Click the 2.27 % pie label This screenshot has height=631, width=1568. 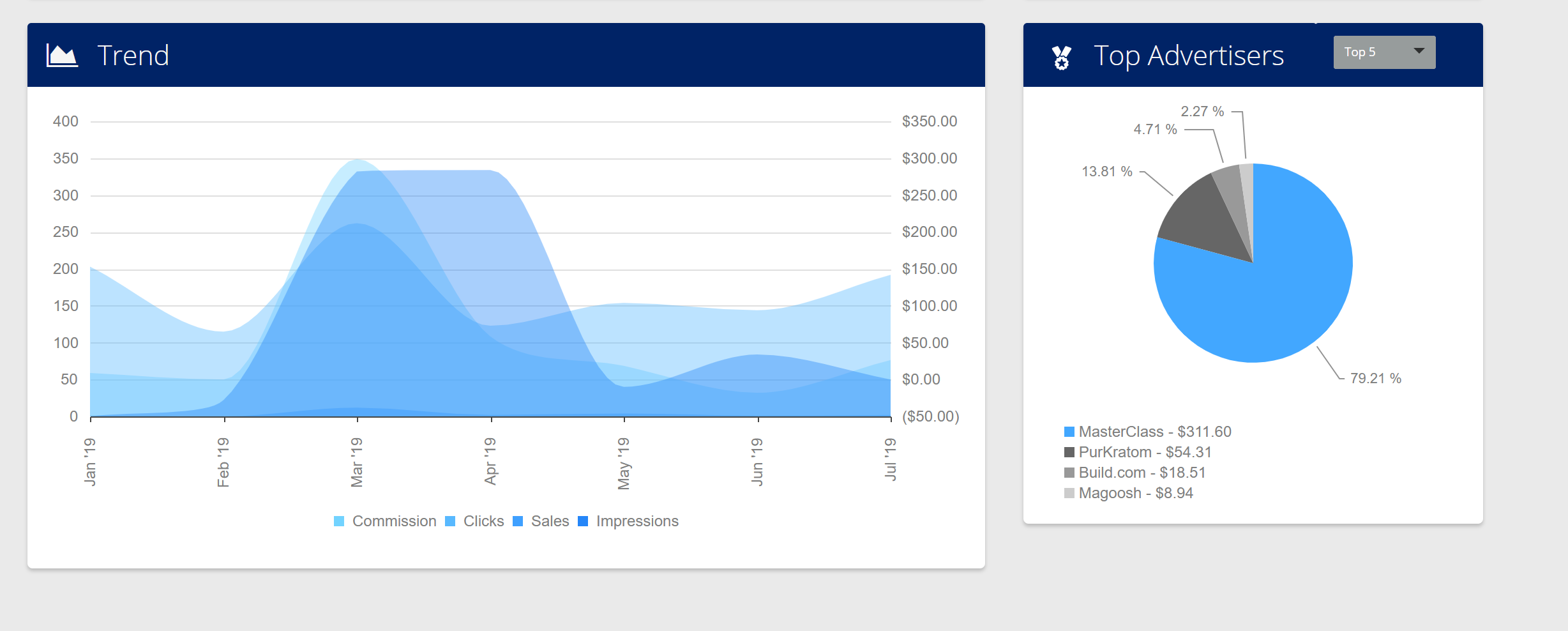click(1202, 112)
